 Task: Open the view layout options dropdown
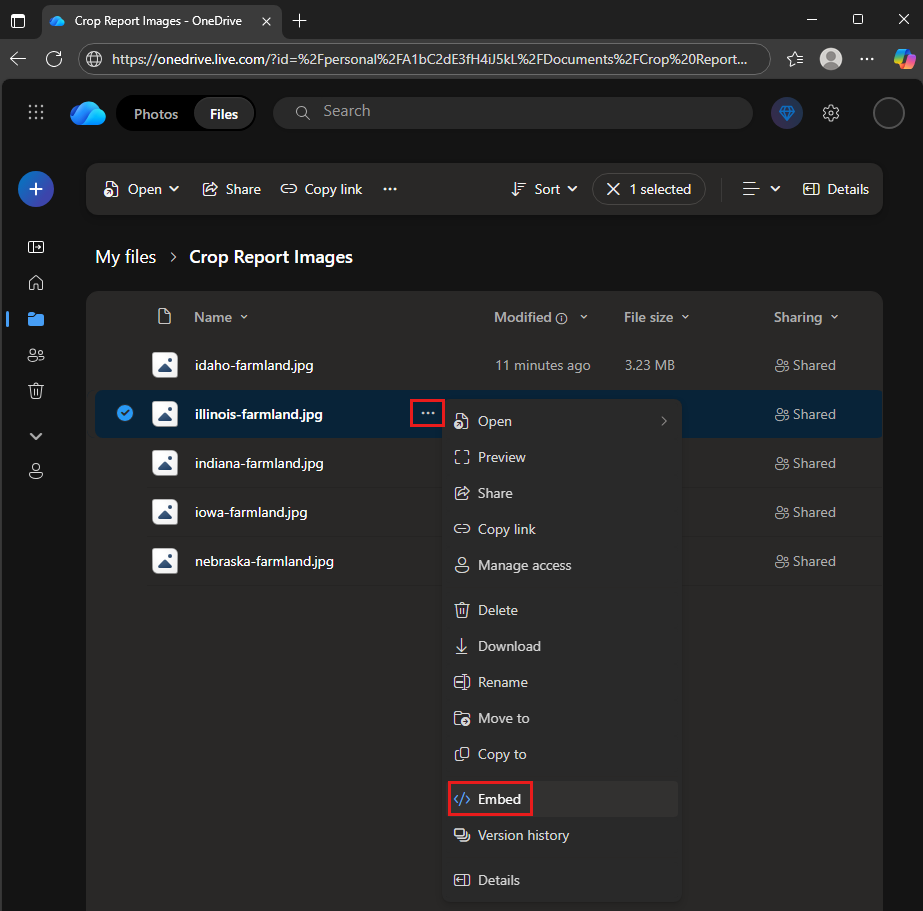pyautogui.click(x=761, y=189)
